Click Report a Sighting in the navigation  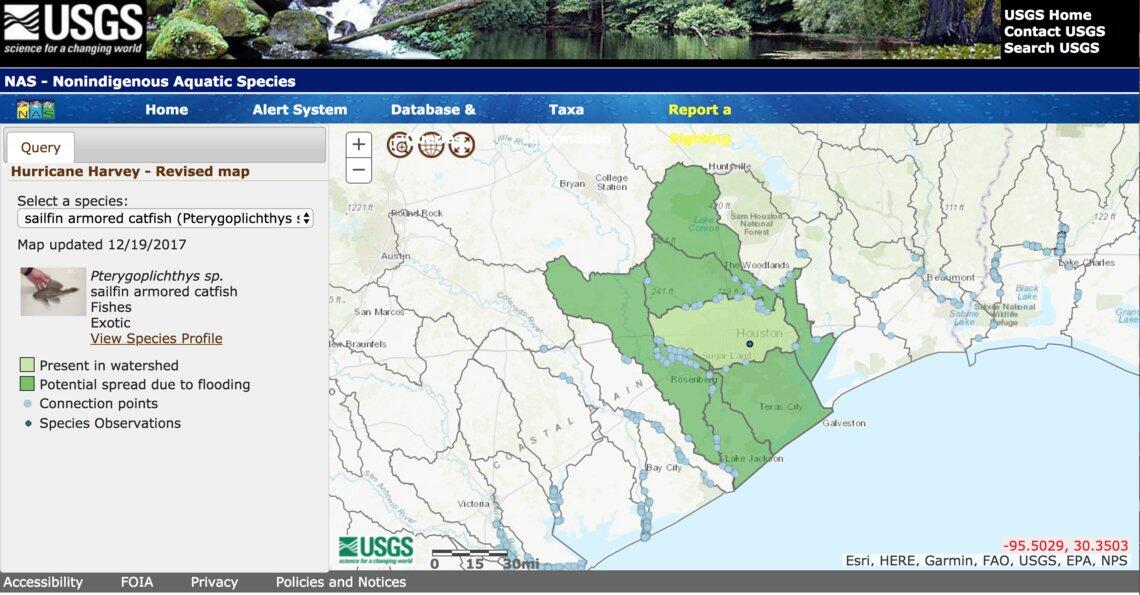point(699,109)
